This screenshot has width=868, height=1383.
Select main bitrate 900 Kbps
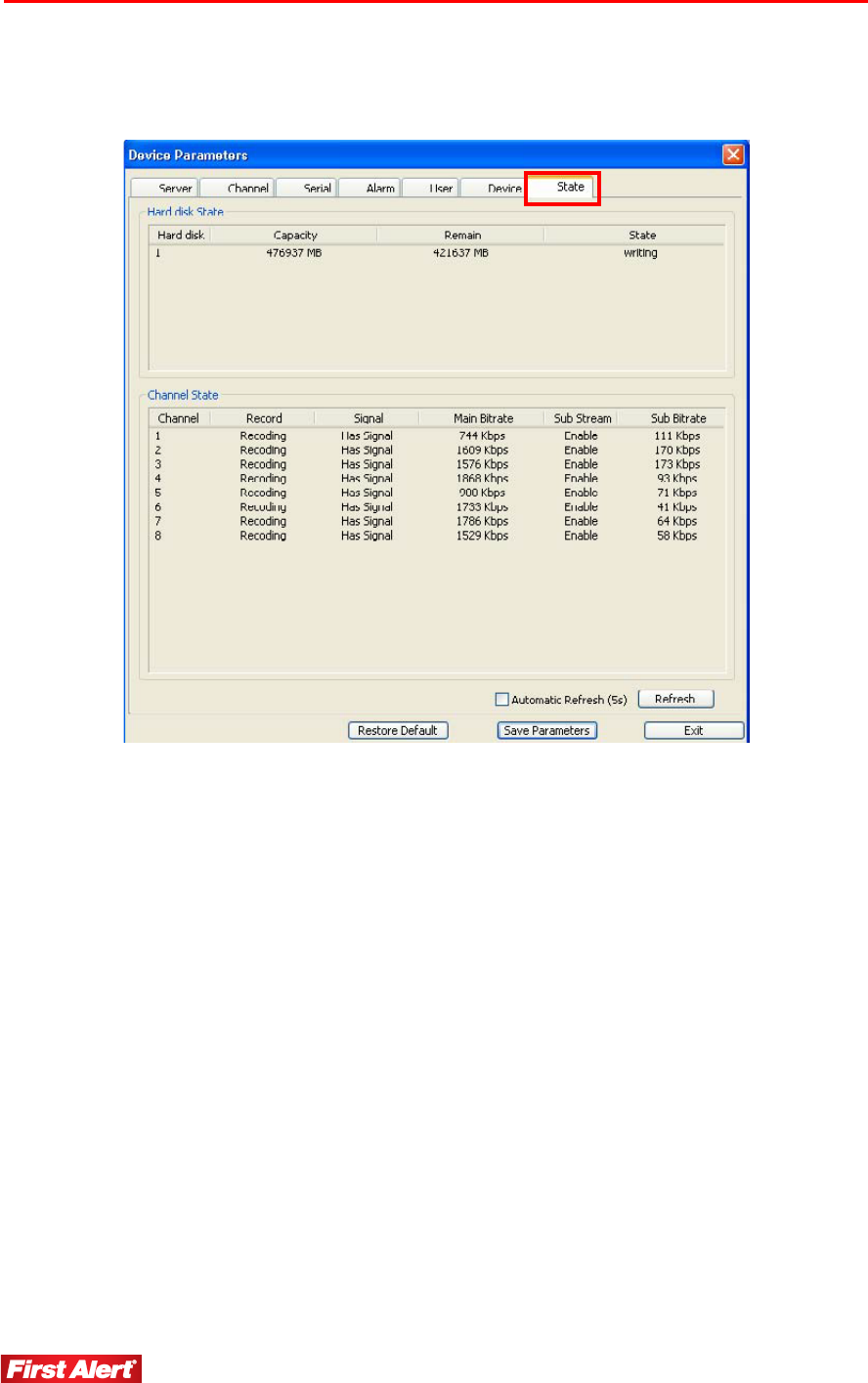(482, 493)
